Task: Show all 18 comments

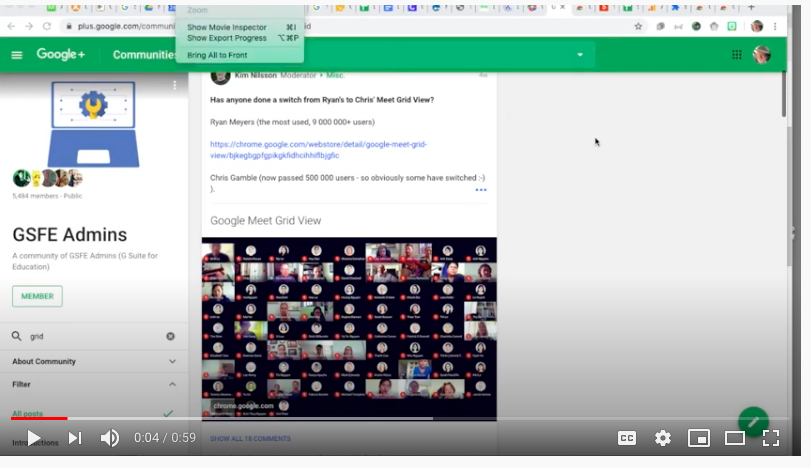Action: (x=250, y=439)
